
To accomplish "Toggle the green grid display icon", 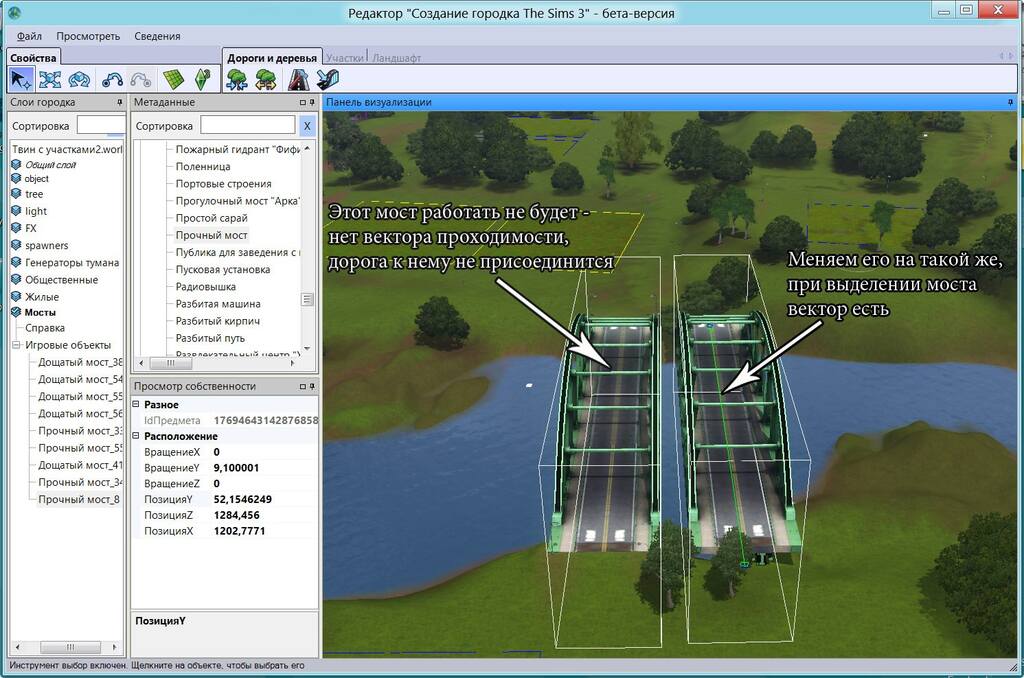I will pos(173,80).
